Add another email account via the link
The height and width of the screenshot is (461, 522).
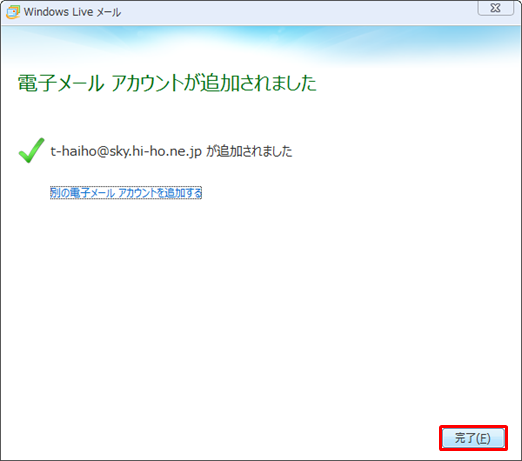point(126,193)
